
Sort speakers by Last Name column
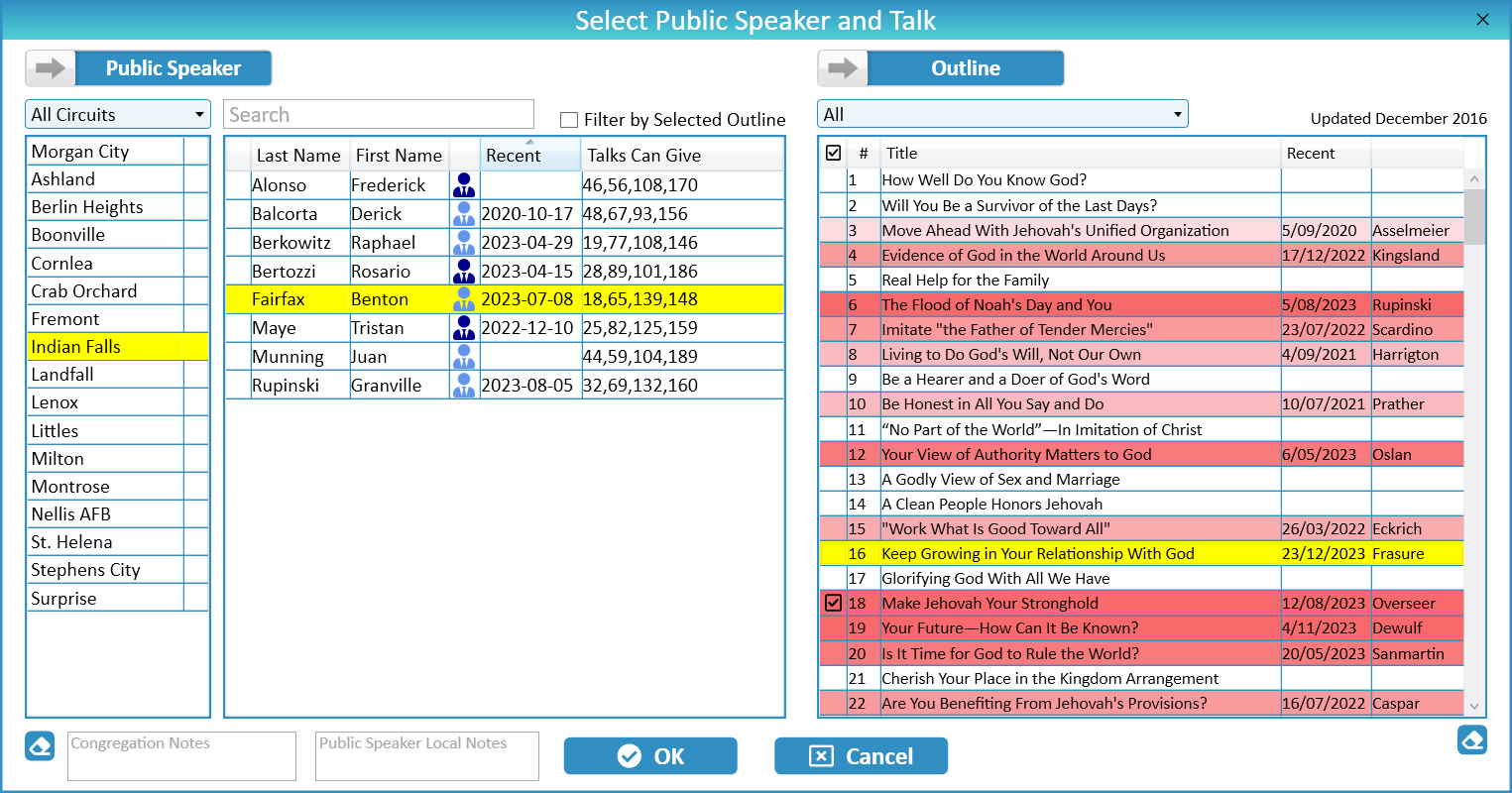[x=298, y=156]
